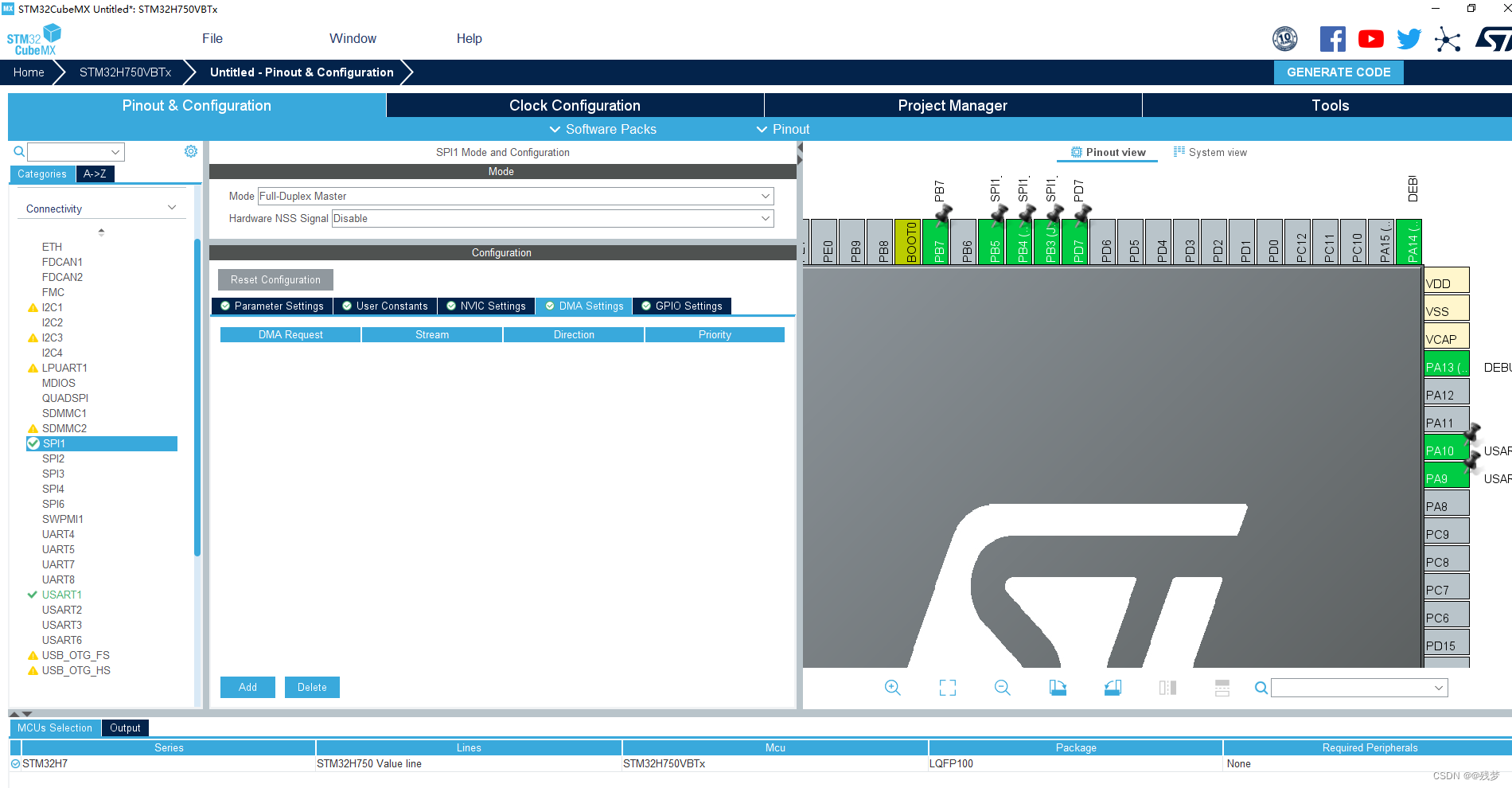This screenshot has height=788, width=1512.
Task: Open the YouTube link icon
Action: [1370, 39]
